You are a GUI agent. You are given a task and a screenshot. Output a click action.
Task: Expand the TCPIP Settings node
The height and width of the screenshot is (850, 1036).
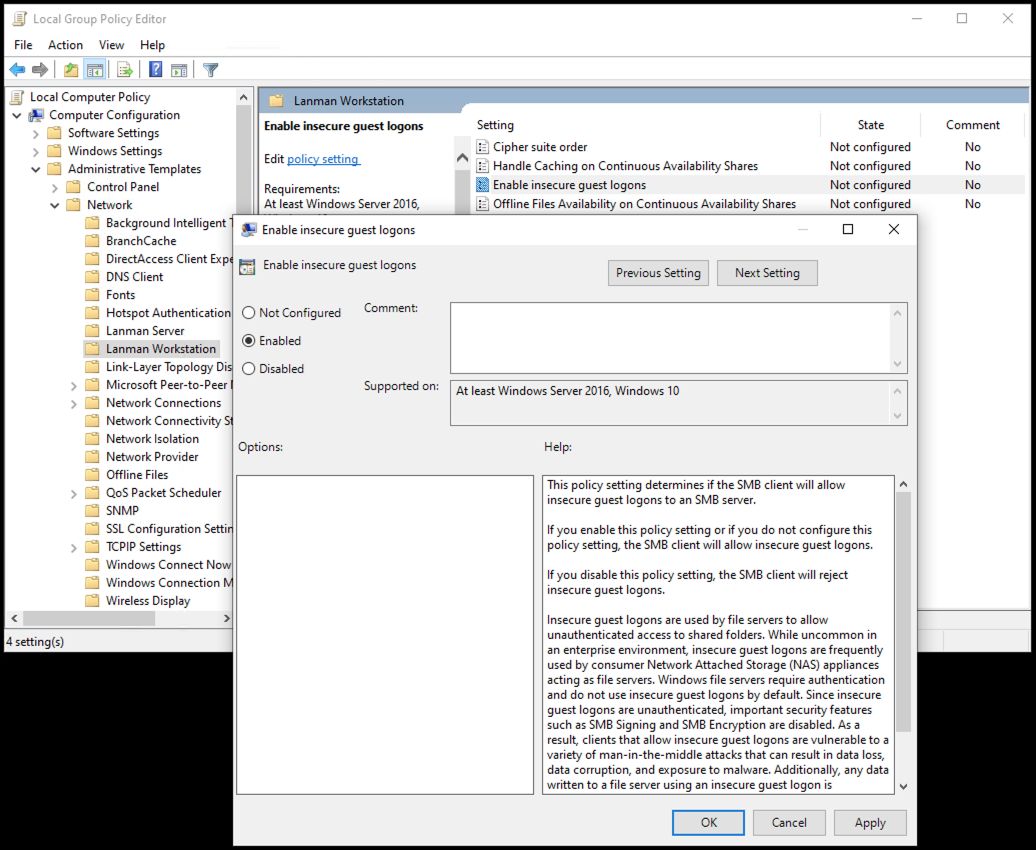click(73, 547)
